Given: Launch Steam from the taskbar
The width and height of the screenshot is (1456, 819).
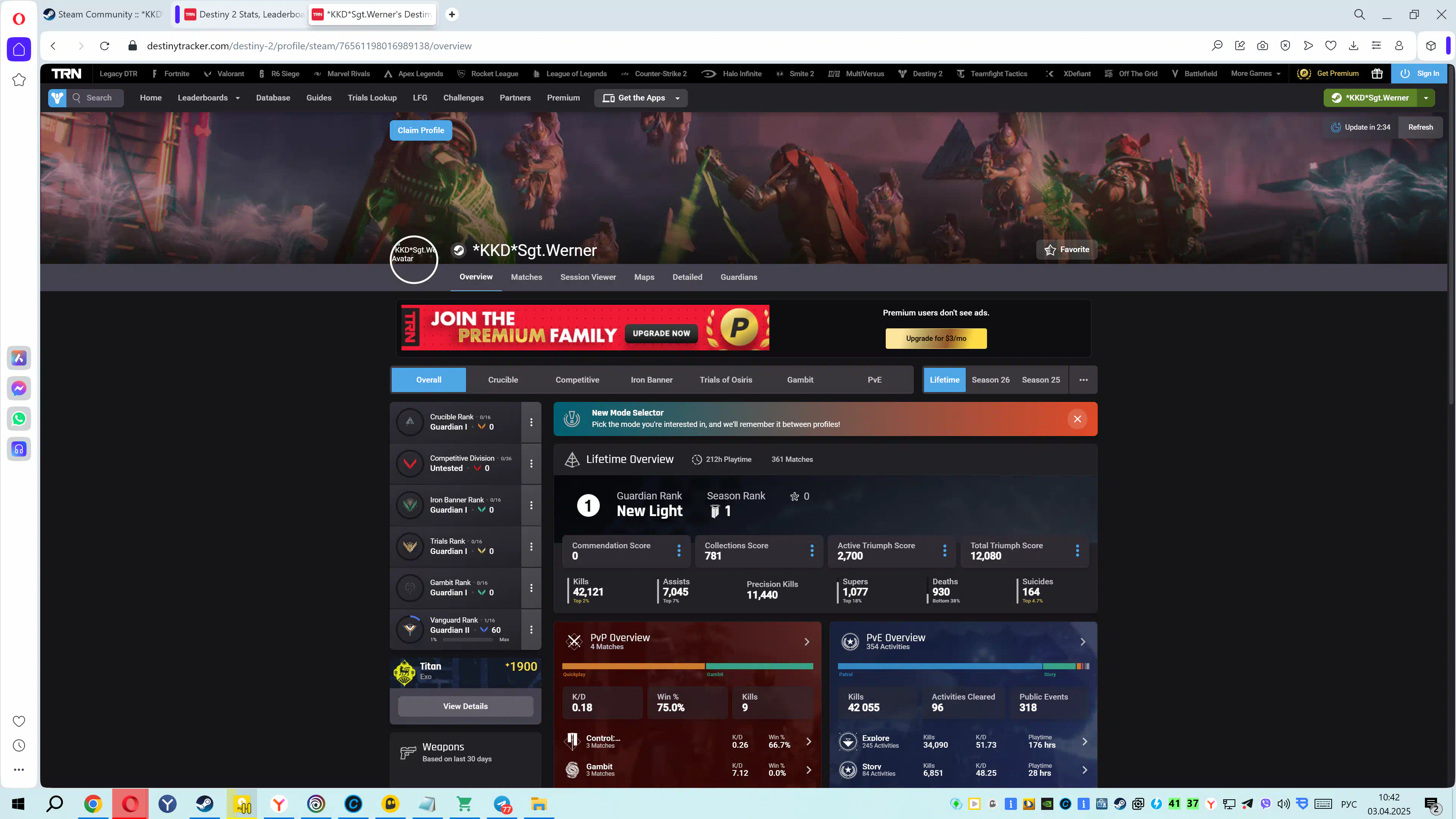Looking at the screenshot, I should [205, 804].
